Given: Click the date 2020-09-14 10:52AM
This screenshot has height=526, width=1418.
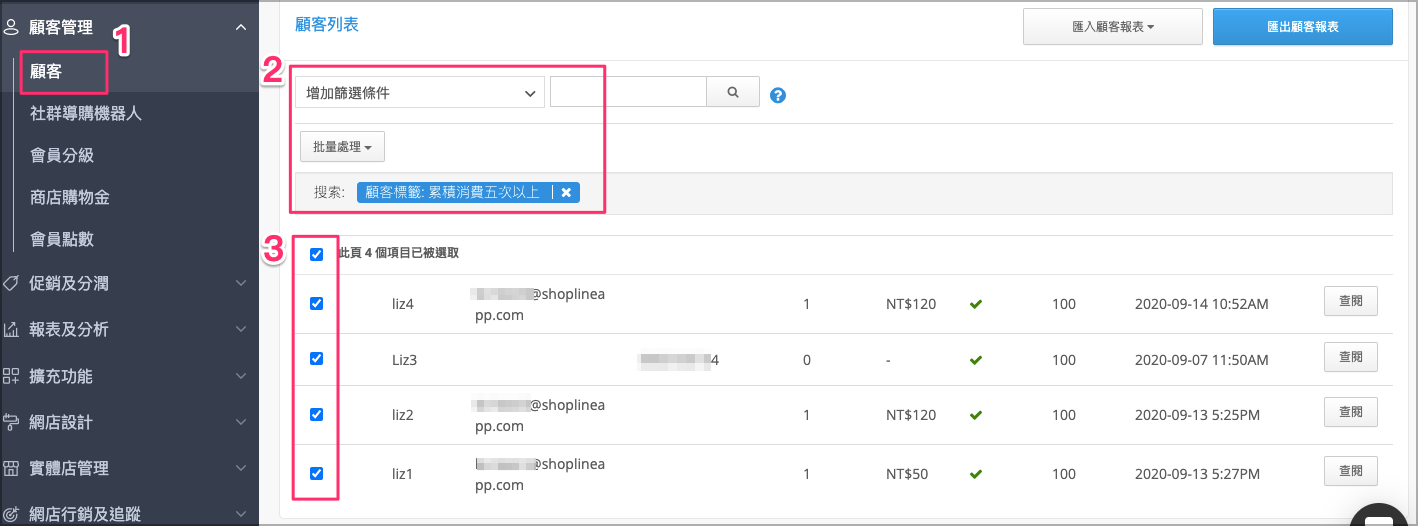Looking at the screenshot, I should pos(1202,304).
